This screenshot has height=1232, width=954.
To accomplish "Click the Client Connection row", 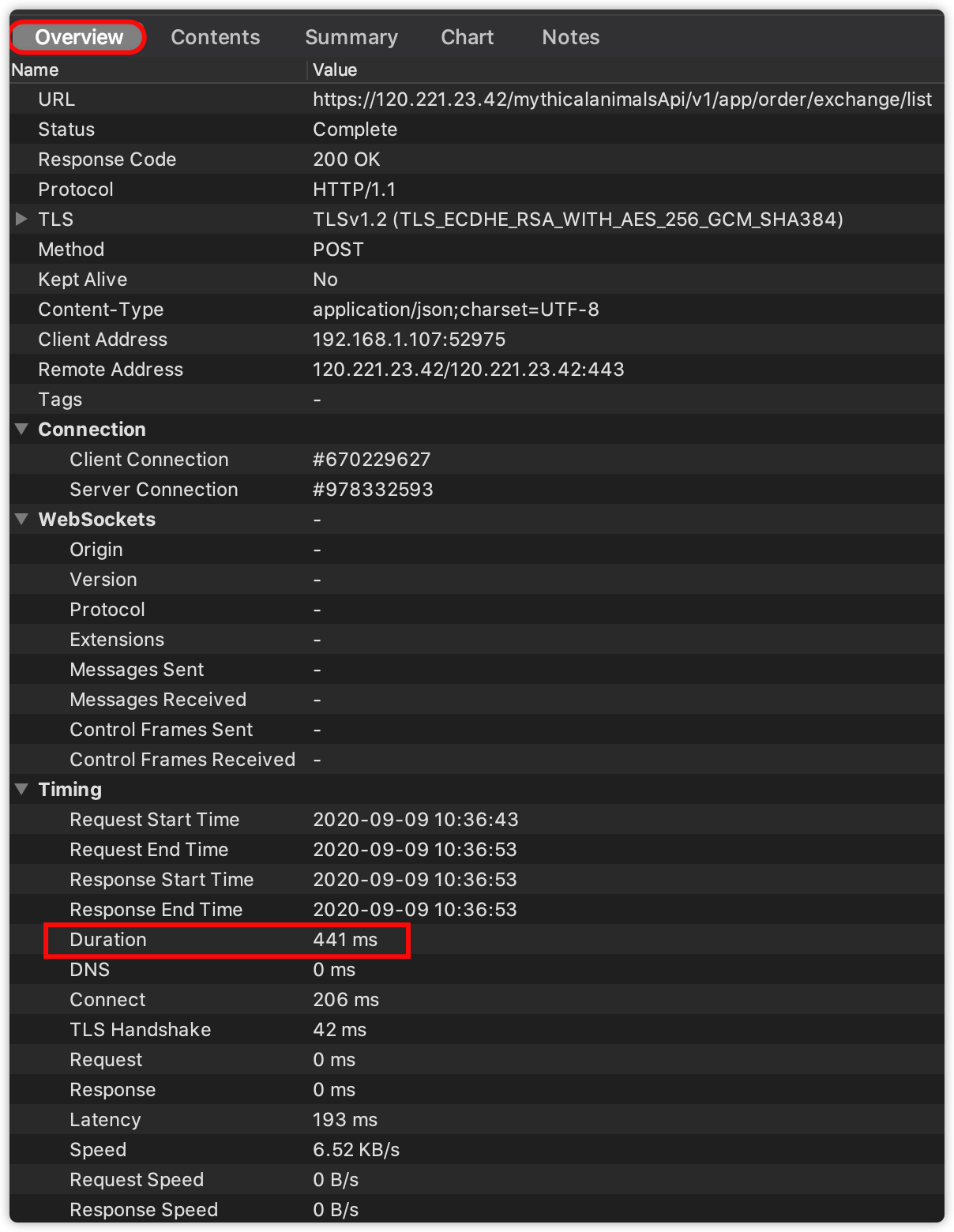I will tap(149, 460).
